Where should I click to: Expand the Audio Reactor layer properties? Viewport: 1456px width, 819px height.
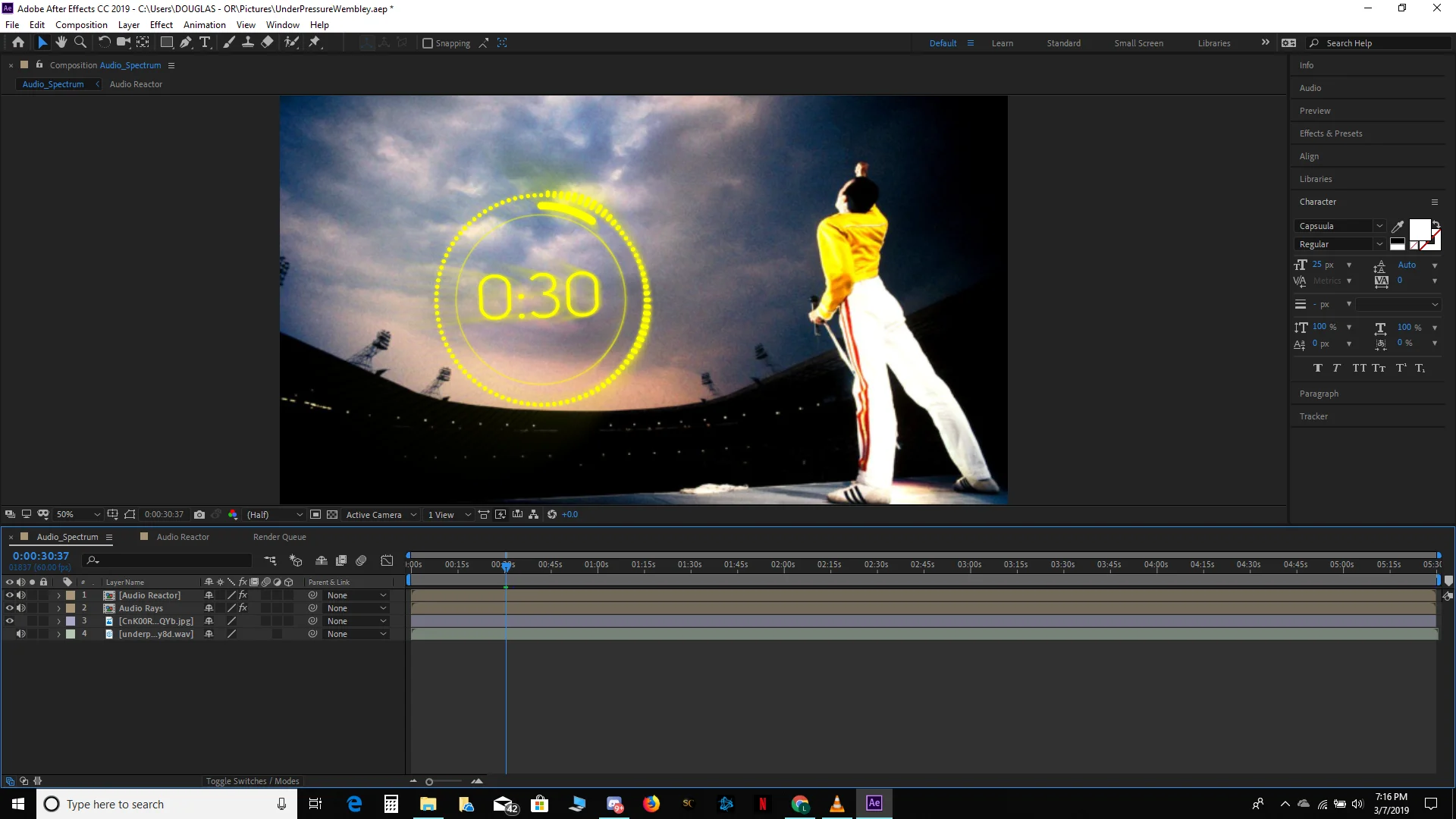point(58,595)
